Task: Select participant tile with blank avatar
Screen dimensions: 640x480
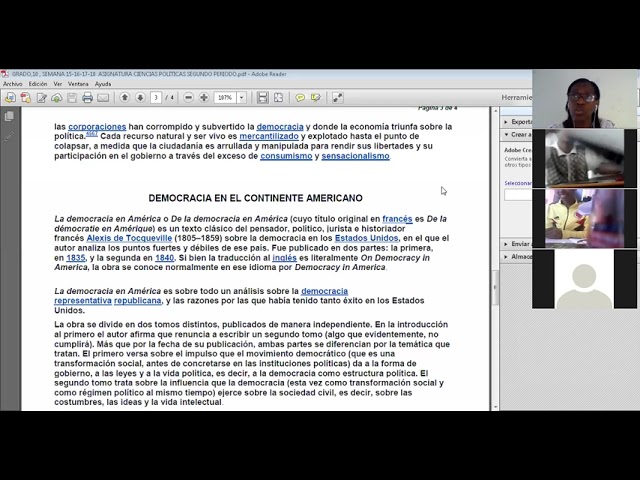Action: (584, 279)
